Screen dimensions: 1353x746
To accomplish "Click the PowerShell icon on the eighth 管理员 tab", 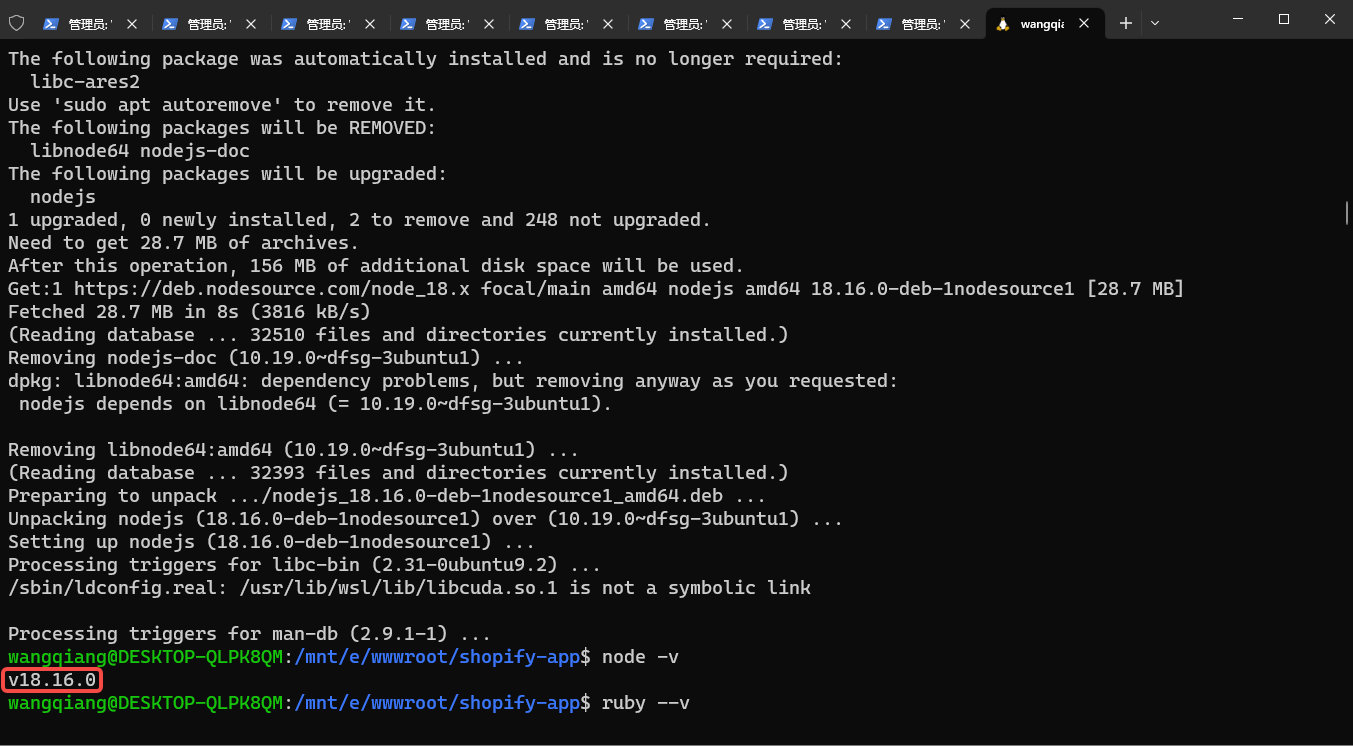I will [x=884, y=24].
